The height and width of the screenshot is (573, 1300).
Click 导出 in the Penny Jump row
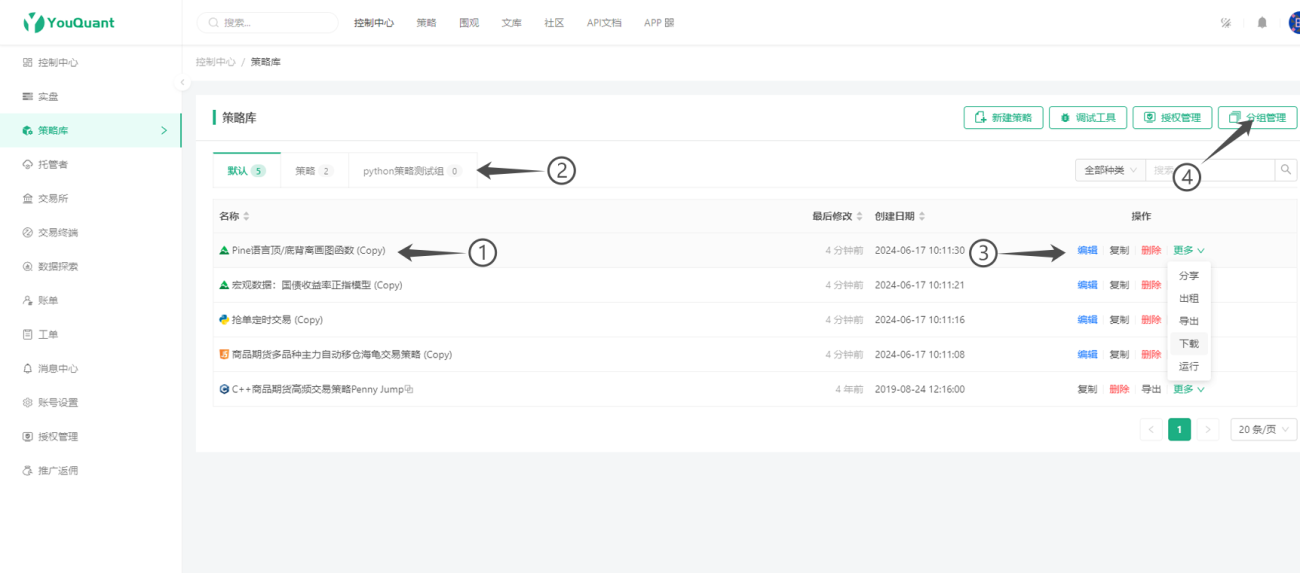[1151, 389]
